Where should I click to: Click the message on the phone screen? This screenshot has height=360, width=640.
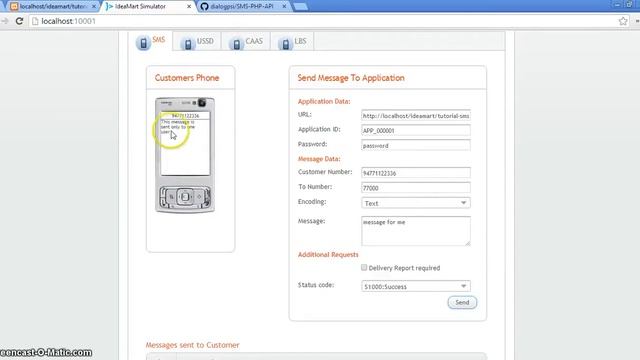[x=178, y=127]
